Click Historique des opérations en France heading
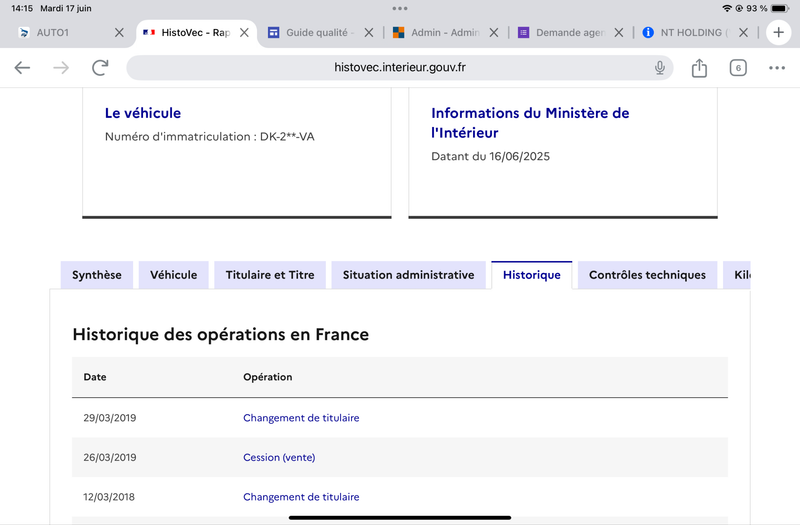 [220, 334]
